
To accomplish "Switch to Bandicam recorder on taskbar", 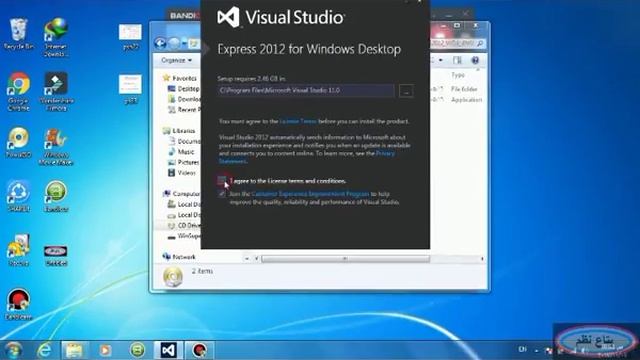I will tap(199, 350).
